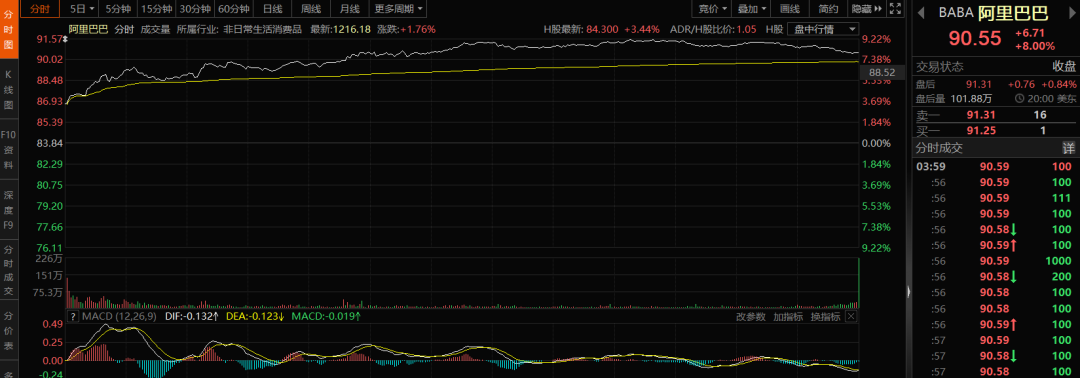This screenshot has height=378, width=1080.
Task: Select the K线图 sidebar tab
Action: [9, 89]
